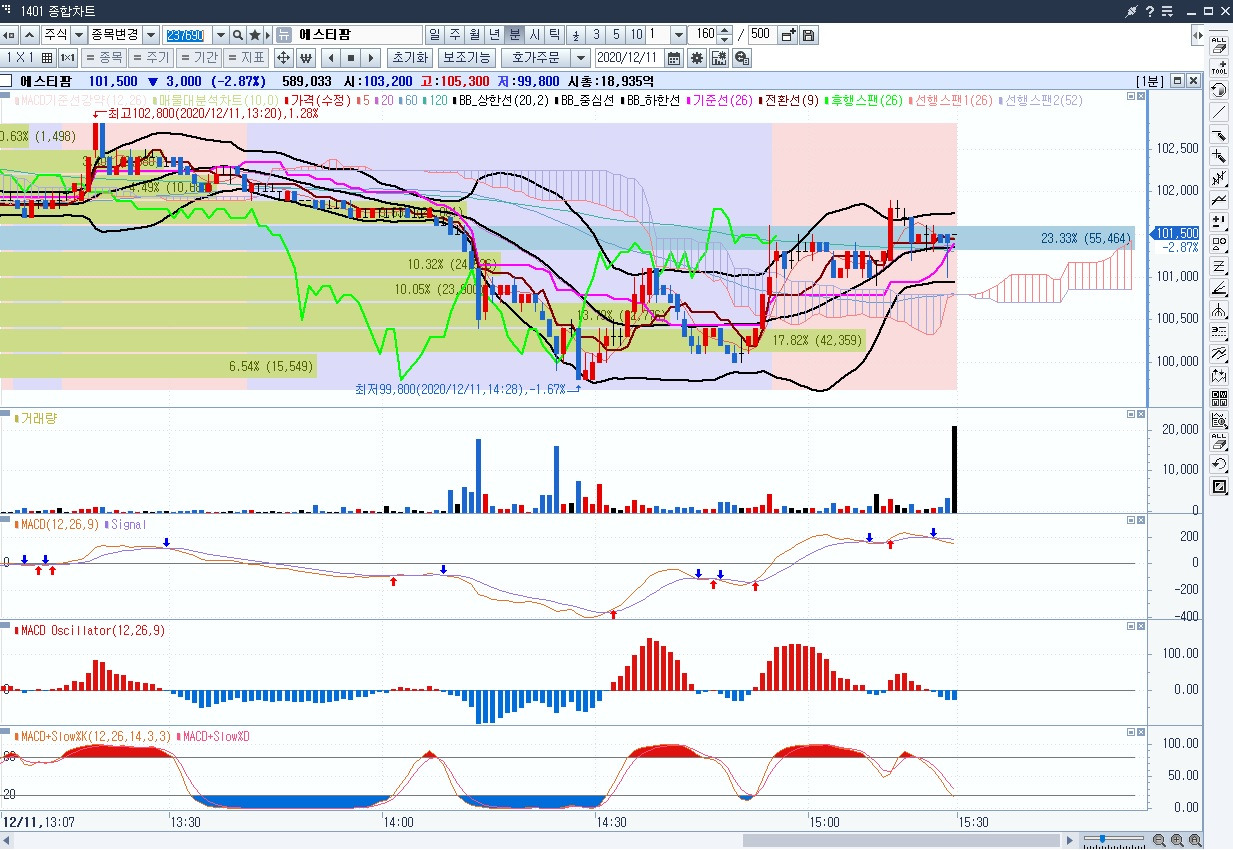Set interval with the 3 minute button
Viewport: 1233px width, 850px height.
click(x=597, y=34)
